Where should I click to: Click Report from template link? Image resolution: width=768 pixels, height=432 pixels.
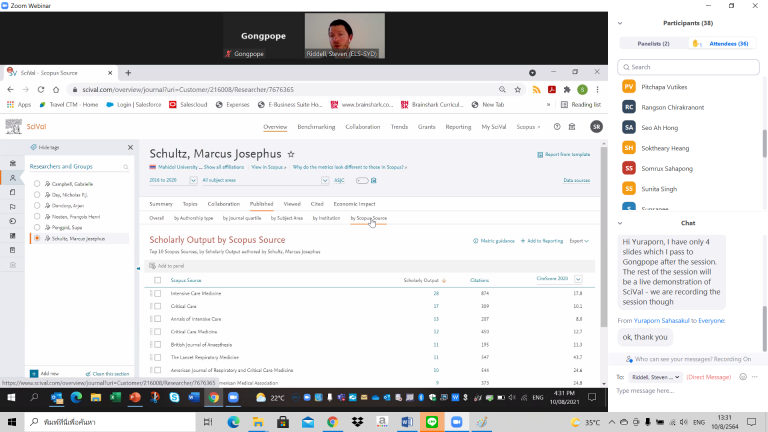[563, 154]
